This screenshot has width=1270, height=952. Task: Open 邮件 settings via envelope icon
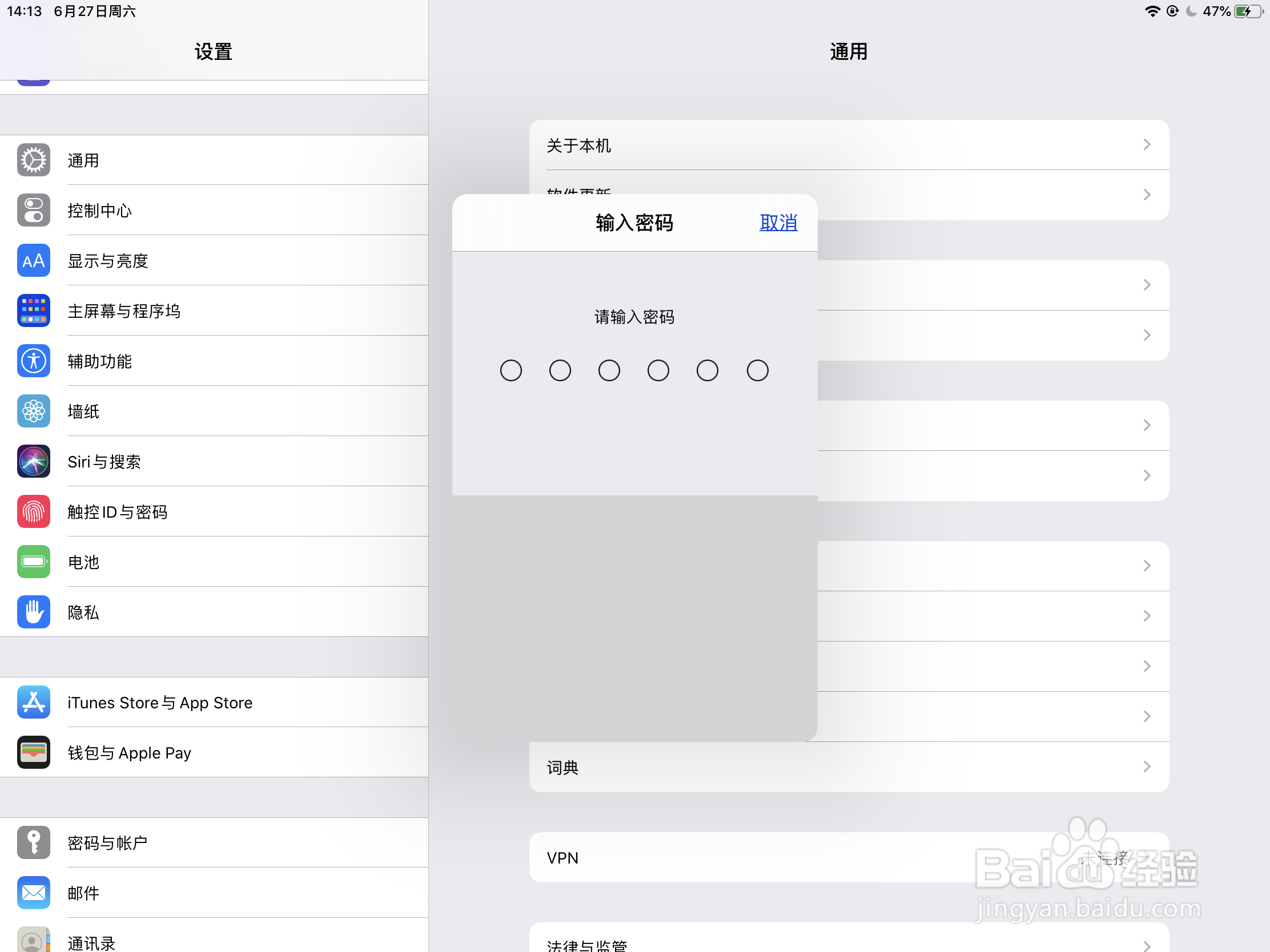(x=33, y=893)
